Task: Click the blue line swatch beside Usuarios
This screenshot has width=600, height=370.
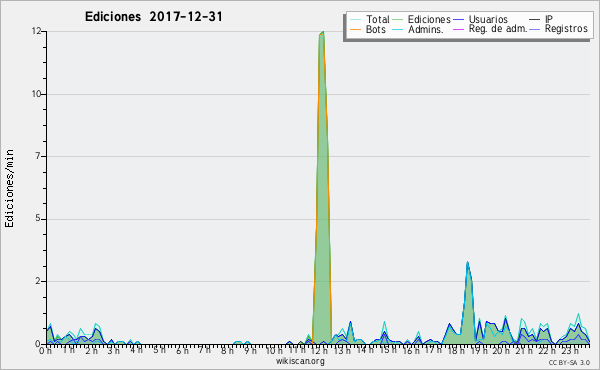Action: point(458,20)
